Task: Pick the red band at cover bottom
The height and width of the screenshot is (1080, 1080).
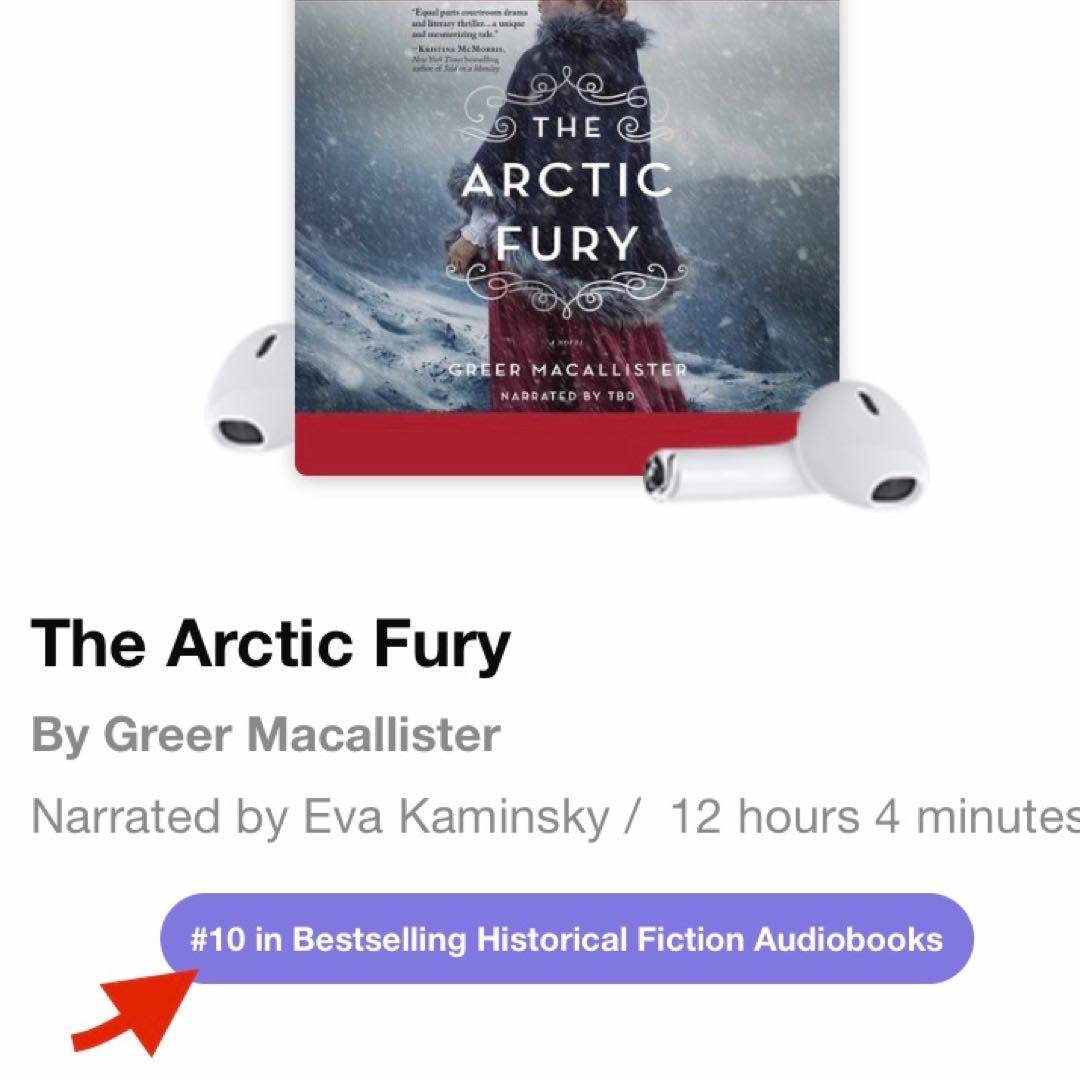Action: click(544, 444)
